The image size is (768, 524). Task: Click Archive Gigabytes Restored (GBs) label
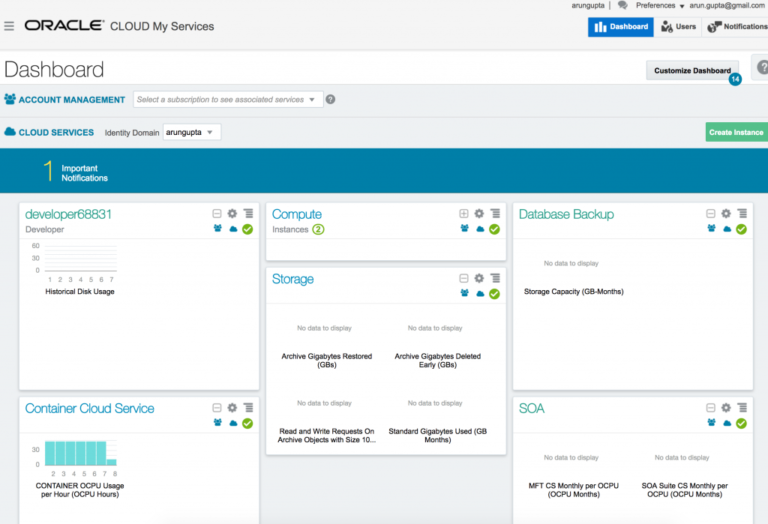327,360
